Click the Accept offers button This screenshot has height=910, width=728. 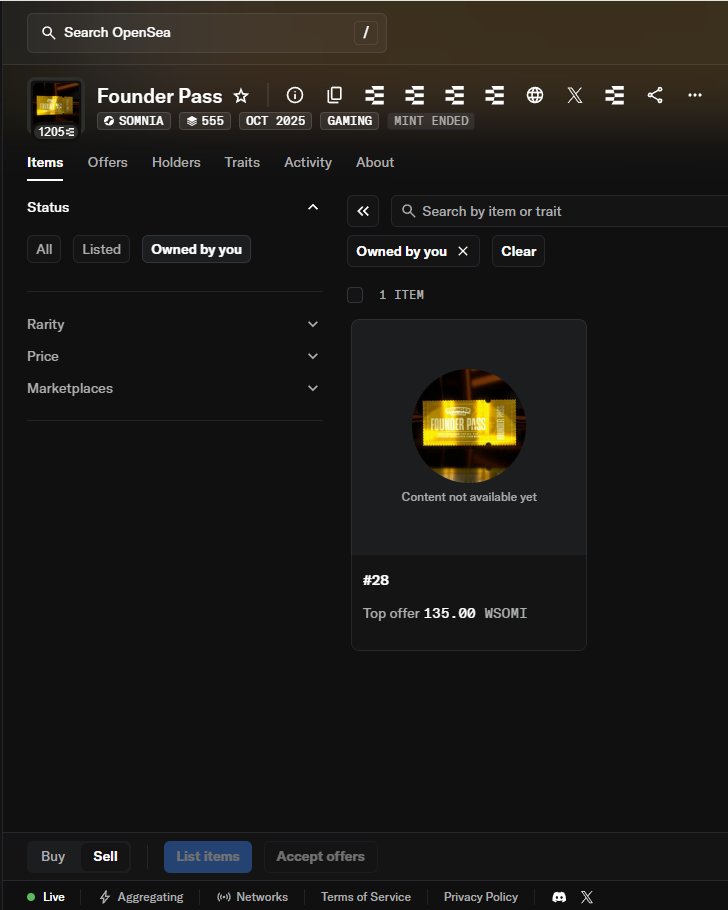pos(320,857)
